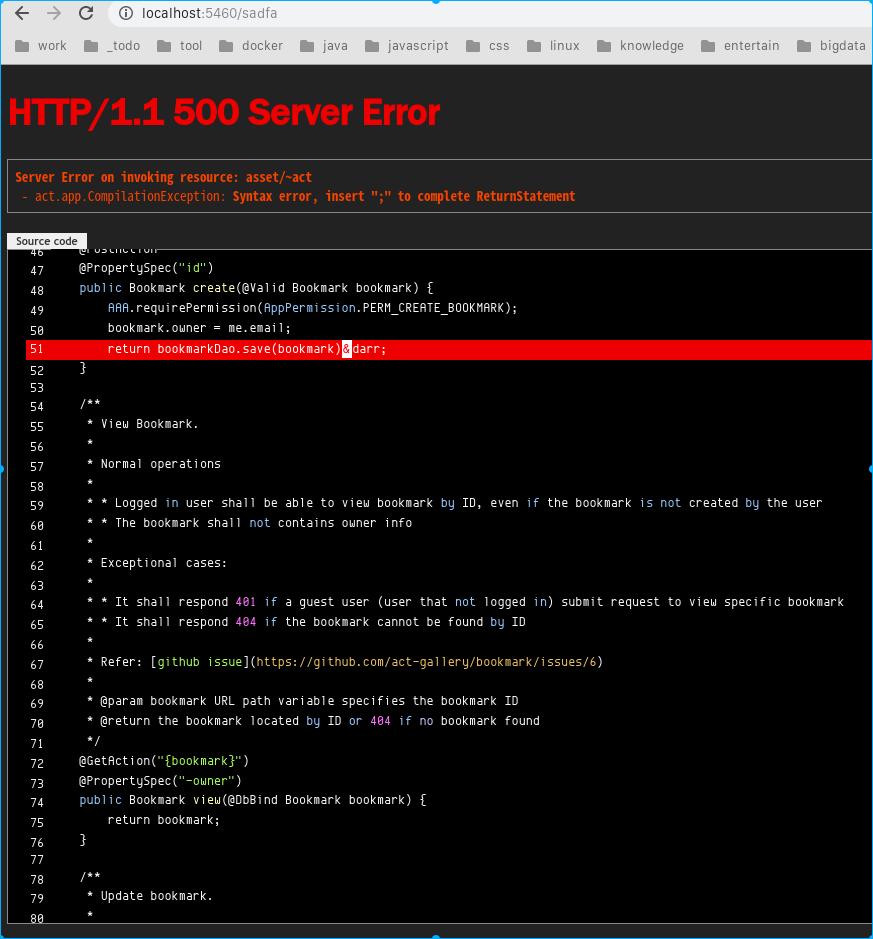Viewport: 873px width, 939px height.
Task: Click the 'Server Error on invoking resource' message
Action: [x=163, y=177]
